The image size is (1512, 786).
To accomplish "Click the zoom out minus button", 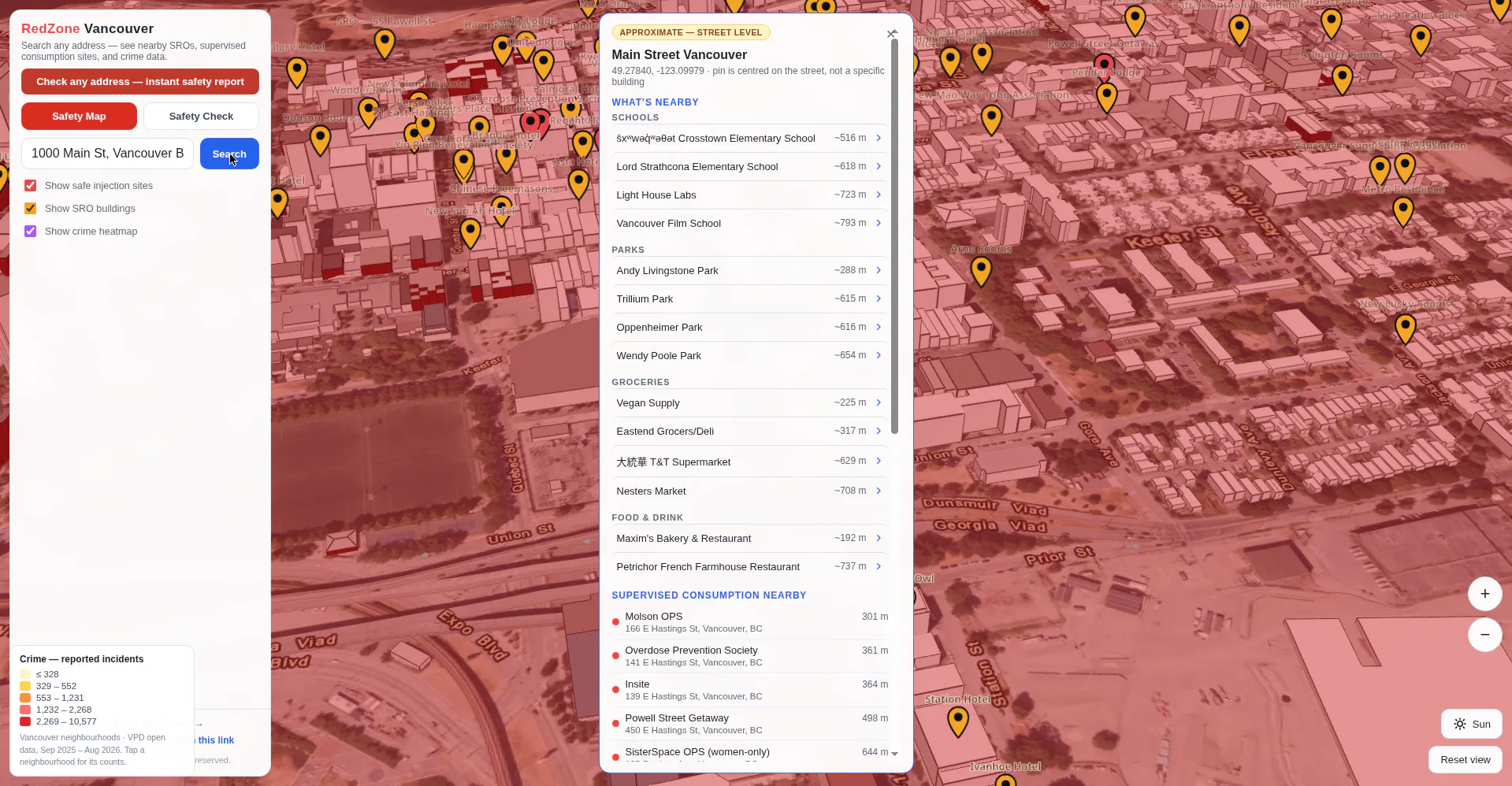I will (x=1484, y=635).
